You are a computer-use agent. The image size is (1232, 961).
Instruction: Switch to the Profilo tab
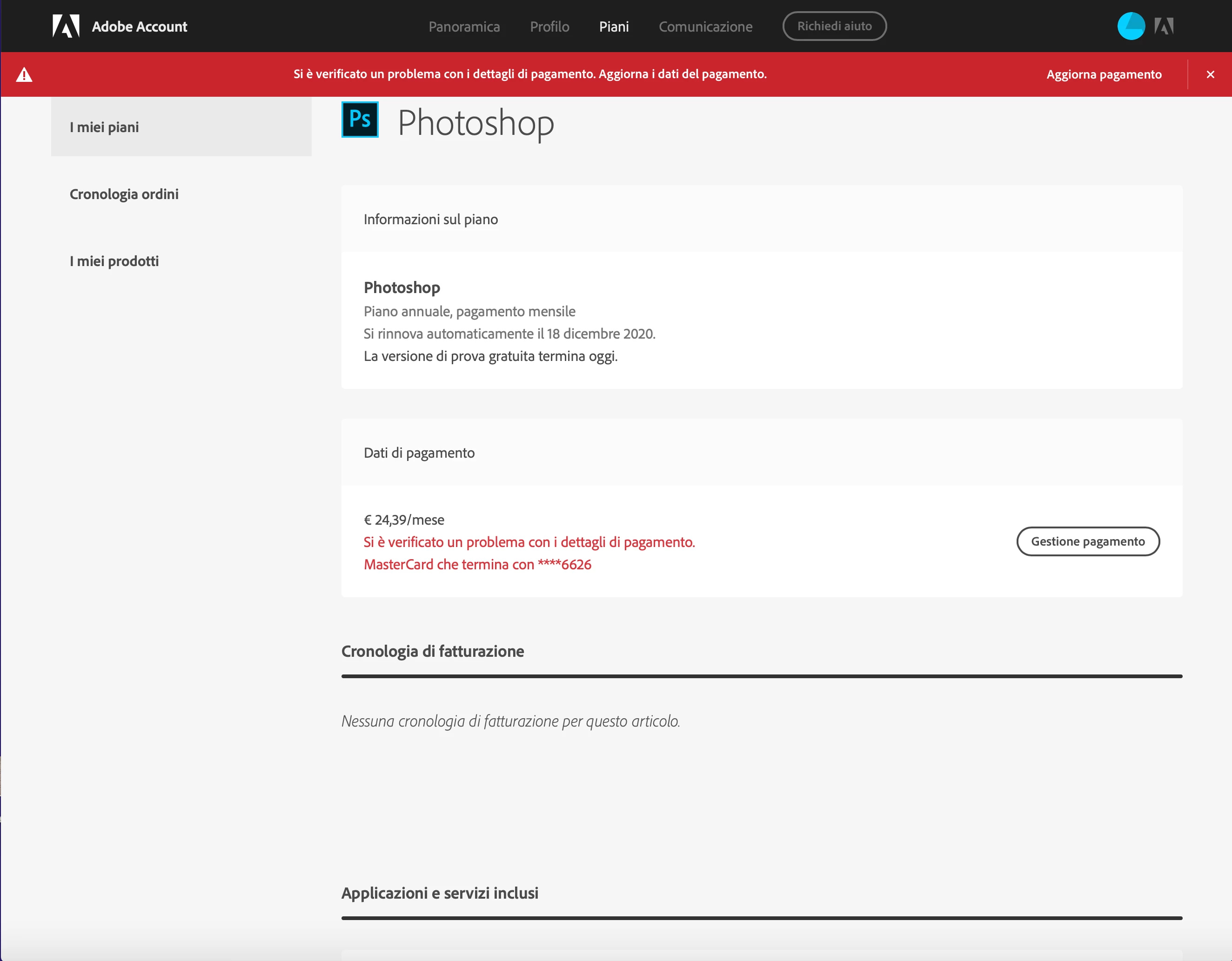point(549,27)
